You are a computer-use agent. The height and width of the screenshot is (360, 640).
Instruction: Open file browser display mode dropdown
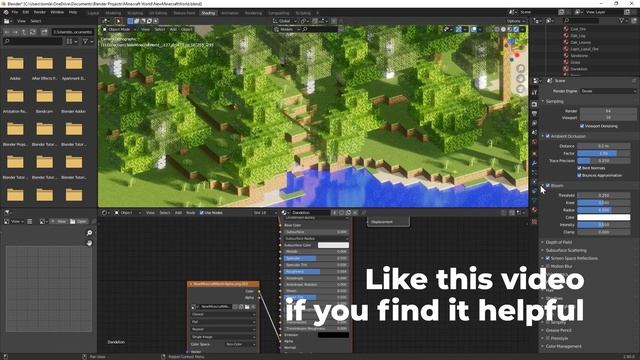(x=72, y=41)
